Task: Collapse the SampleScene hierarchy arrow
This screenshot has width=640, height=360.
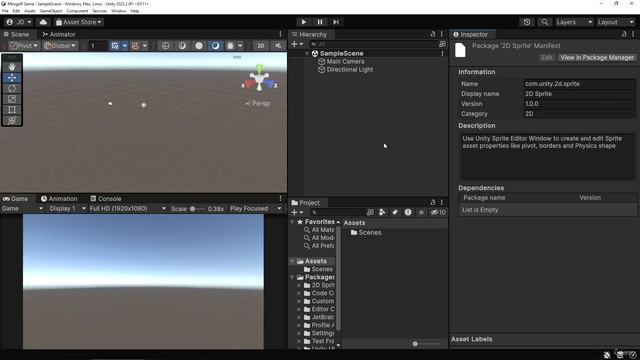Action: 307,53
